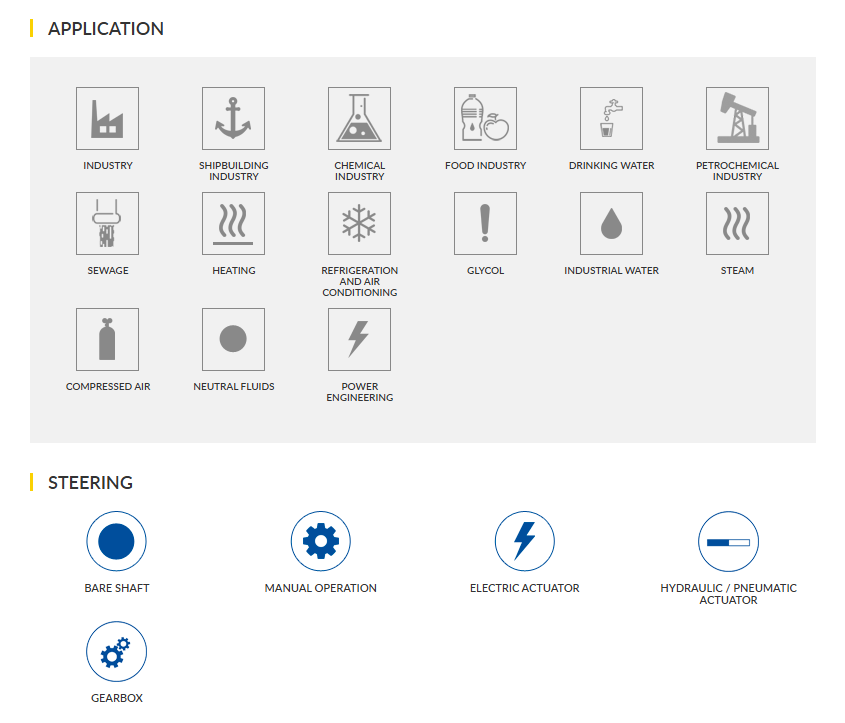845x723 pixels.
Task: Choose the Electric Actuator bolt icon
Action: [x=524, y=541]
